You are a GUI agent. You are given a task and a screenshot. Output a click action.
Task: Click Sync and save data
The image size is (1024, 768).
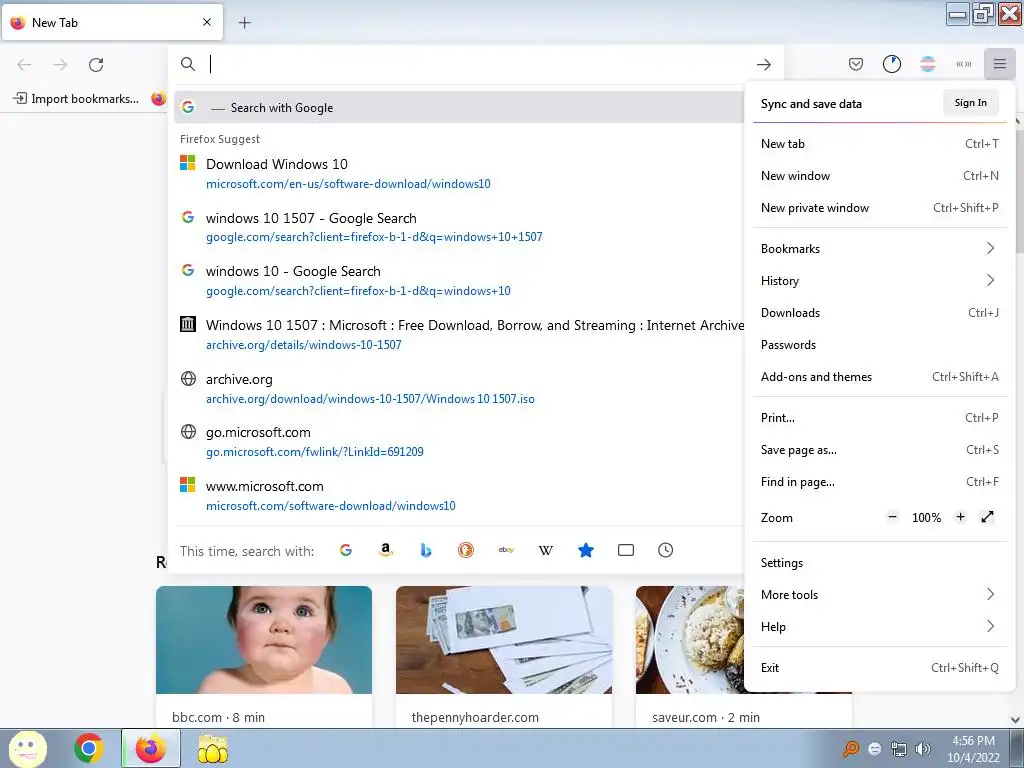click(x=811, y=104)
